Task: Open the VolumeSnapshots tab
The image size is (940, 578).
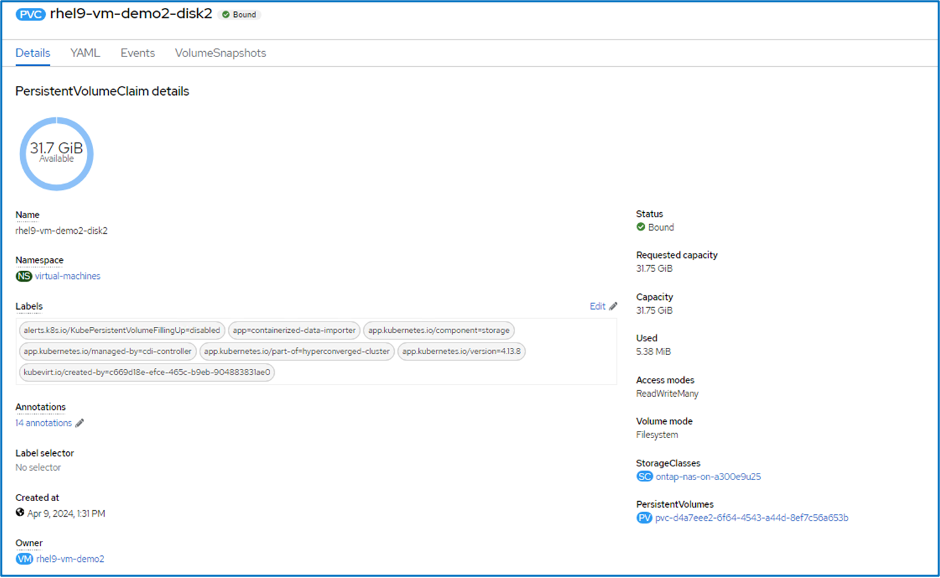Action: pyautogui.click(x=220, y=53)
